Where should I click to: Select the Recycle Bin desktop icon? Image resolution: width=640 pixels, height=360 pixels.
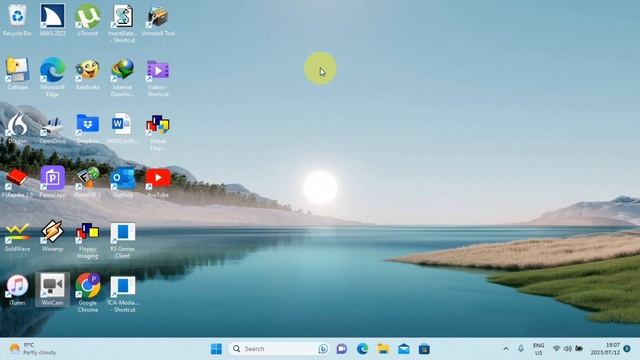(x=18, y=20)
